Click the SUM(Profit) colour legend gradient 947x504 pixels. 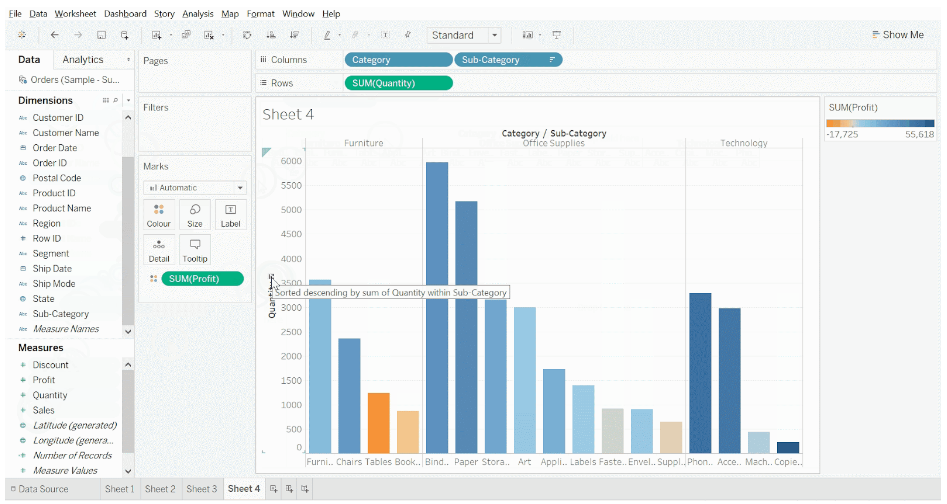[879, 123]
